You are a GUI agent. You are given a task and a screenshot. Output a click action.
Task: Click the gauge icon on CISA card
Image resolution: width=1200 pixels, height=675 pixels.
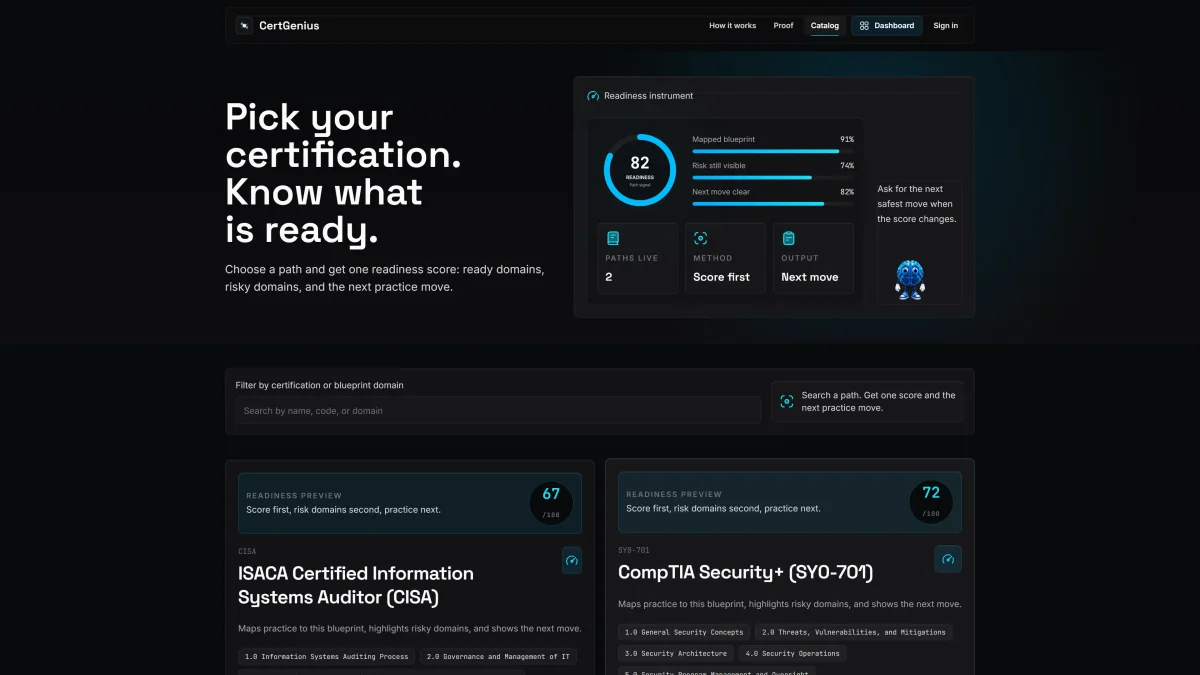[x=572, y=561]
